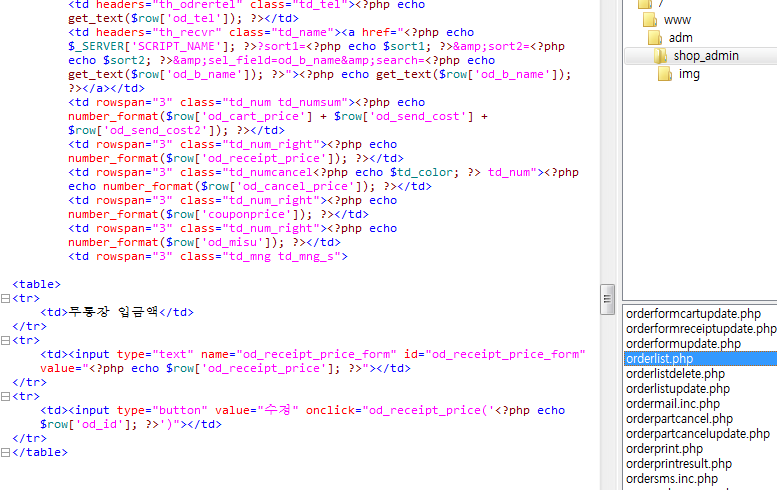Image resolution: width=777 pixels, height=490 pixels.
Task: Click the adm folder icon
Action: [655, 38]
